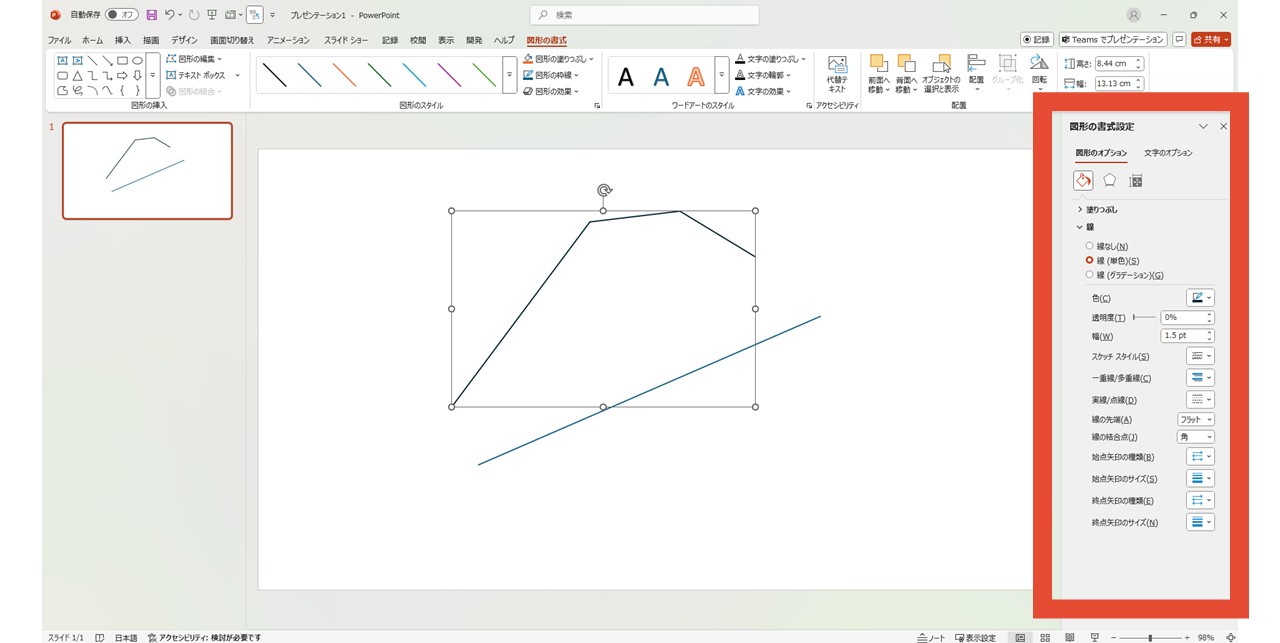This screenshot has width=1280, height=643.
Task: Select slide 1 thumbnail
Action: (x=147, y=171)
